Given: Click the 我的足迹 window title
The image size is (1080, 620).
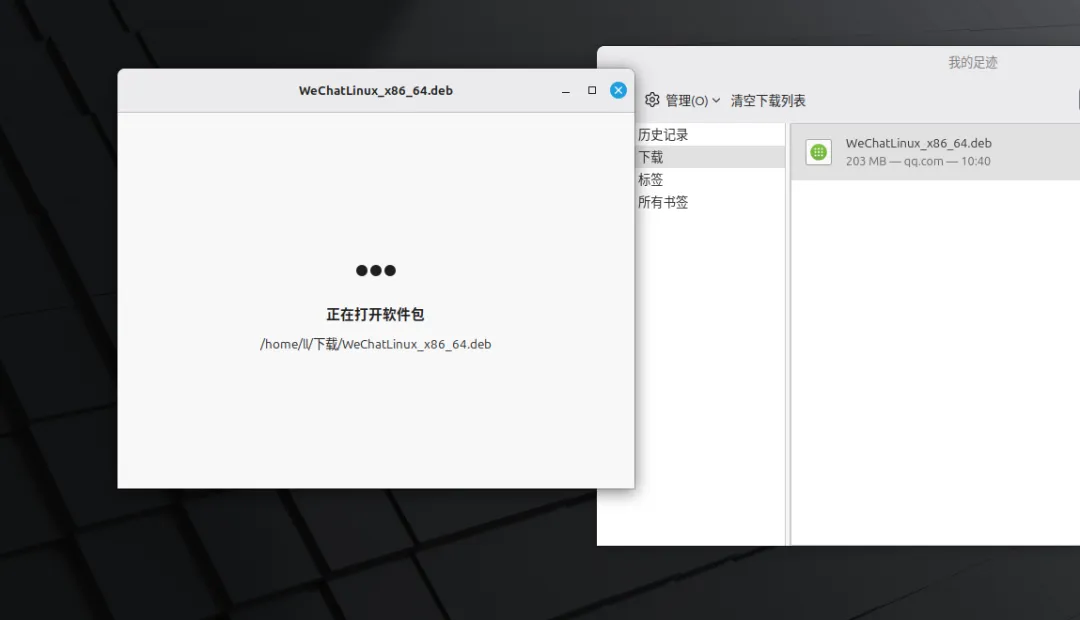Looking at the screenshot, I should tap(973, 63).
